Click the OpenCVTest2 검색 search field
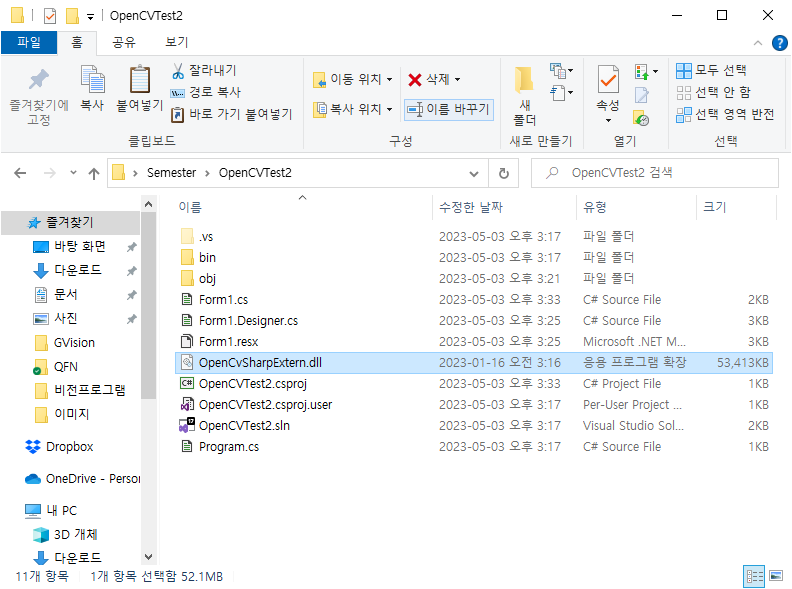Viewport: 792px width, 589px height. point(655,173)
